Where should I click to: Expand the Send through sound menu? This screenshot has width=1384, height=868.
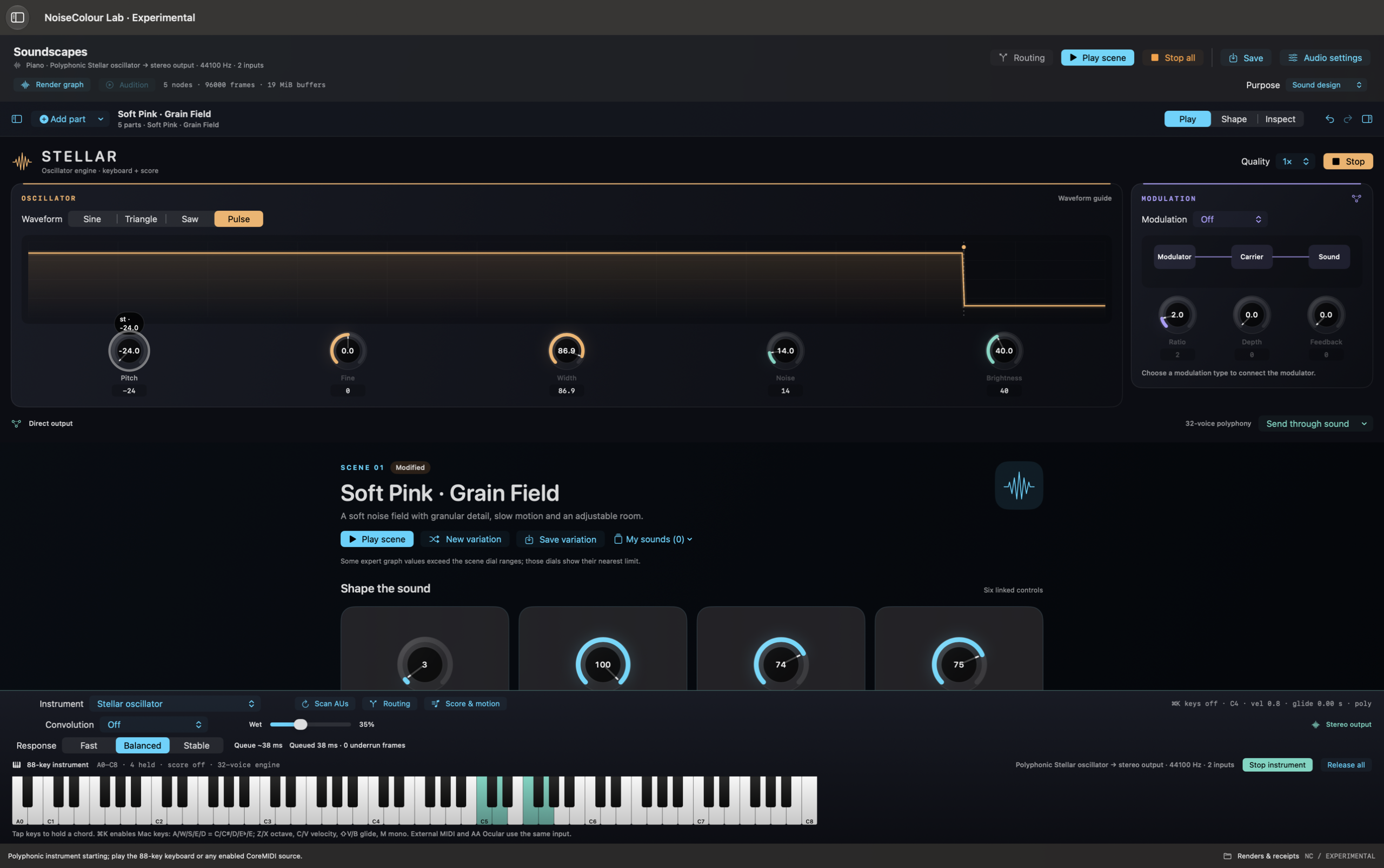pos(1316,424)
